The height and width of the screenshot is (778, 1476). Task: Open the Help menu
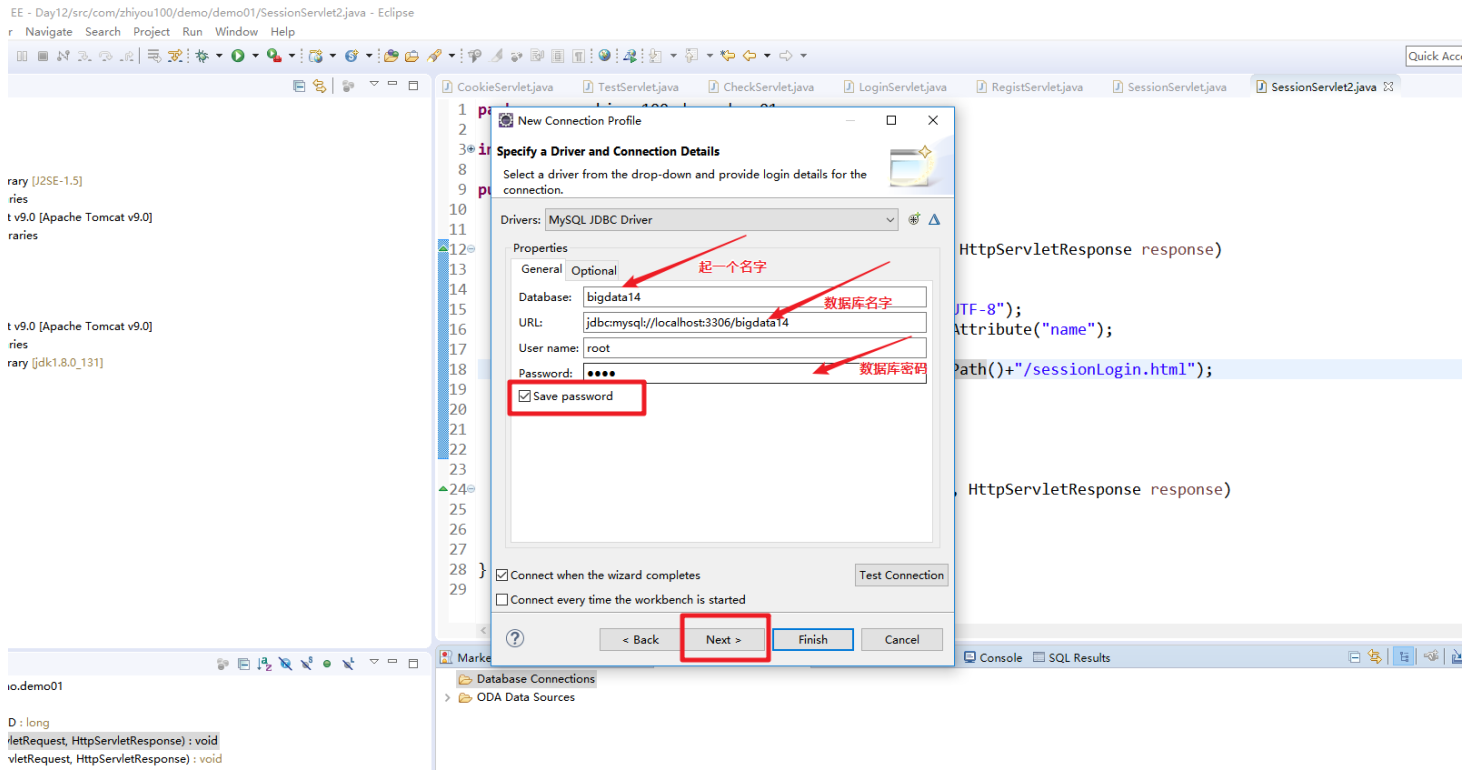click(283, 32)
